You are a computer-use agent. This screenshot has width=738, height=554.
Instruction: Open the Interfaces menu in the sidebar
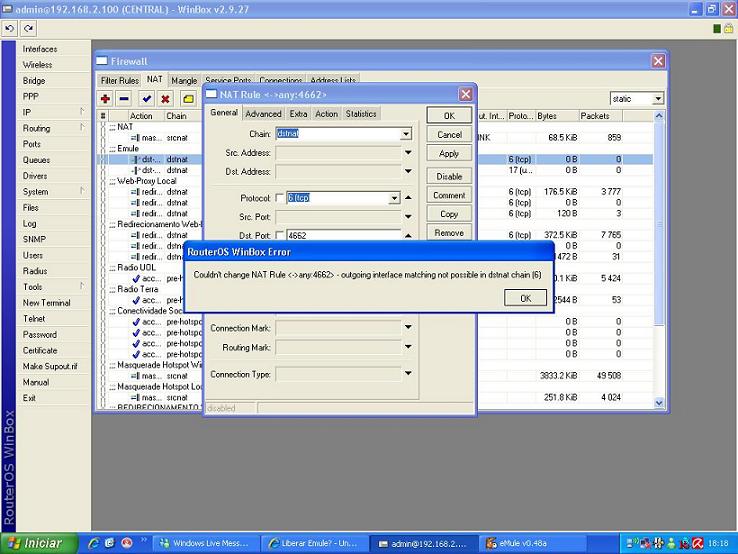click(x=40, y=49)
